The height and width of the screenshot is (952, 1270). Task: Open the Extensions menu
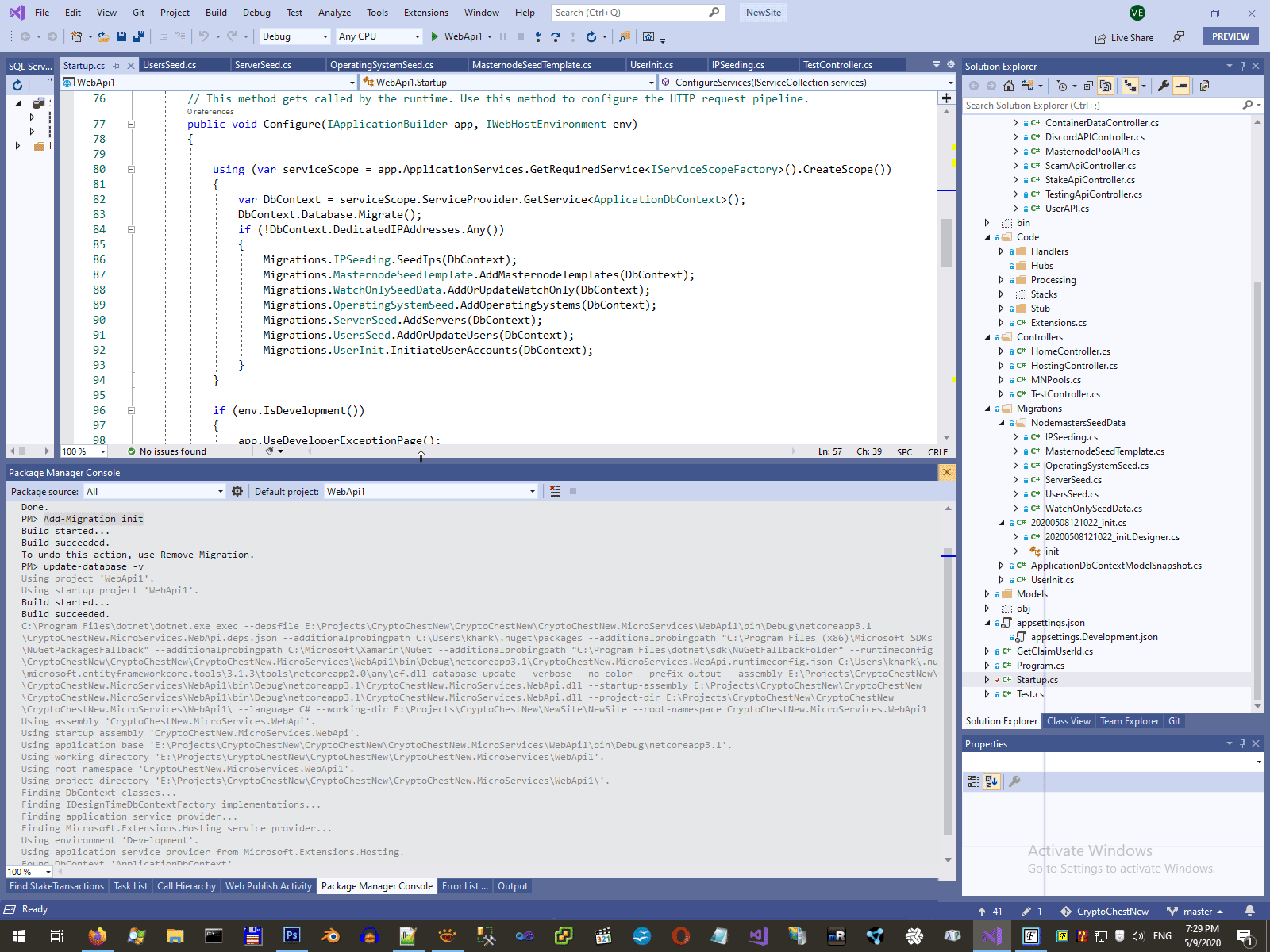[x=426, y=13]
